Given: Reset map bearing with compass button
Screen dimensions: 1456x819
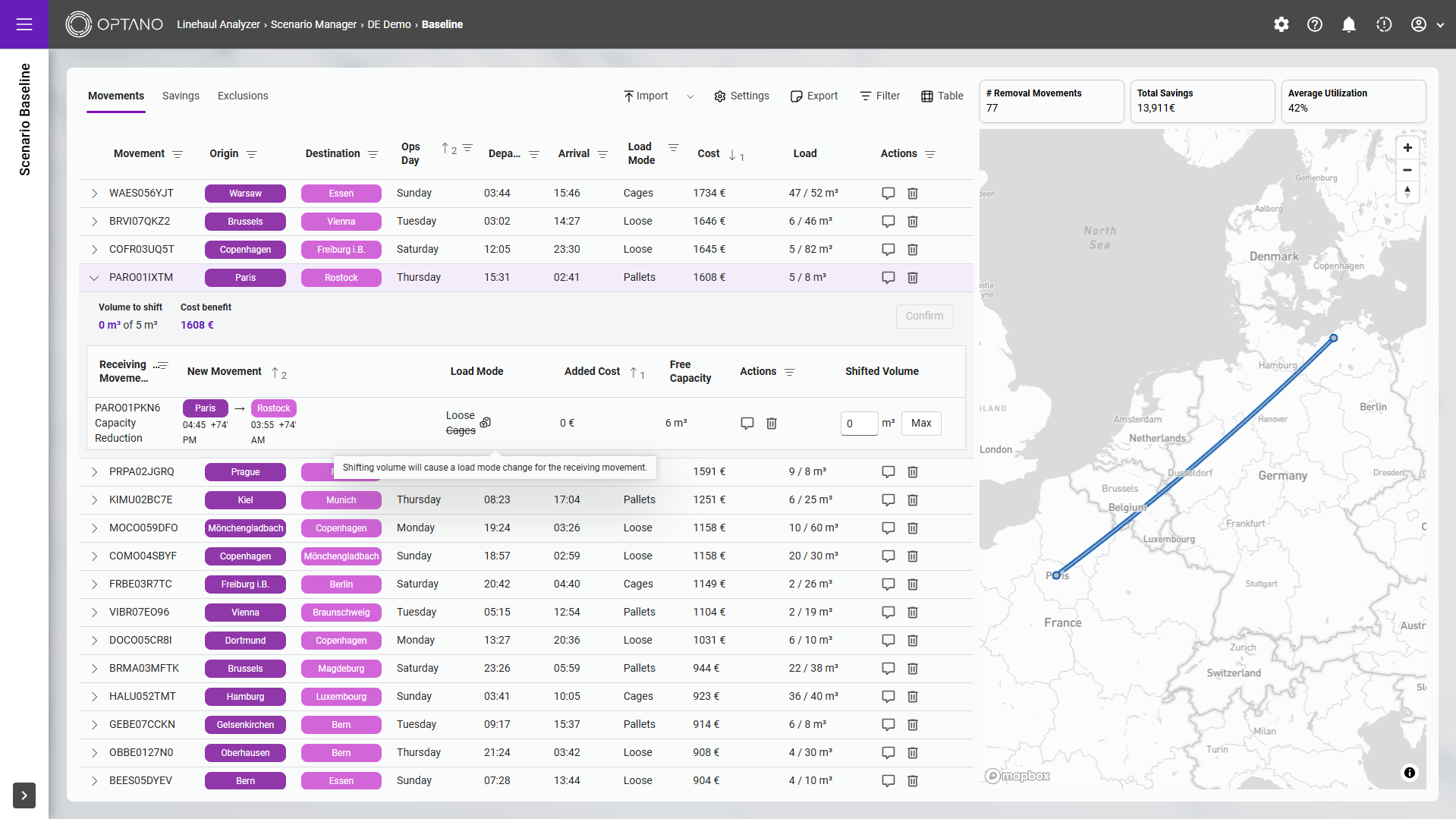Looking at the screenshot, I should [x=1407, y=191].
